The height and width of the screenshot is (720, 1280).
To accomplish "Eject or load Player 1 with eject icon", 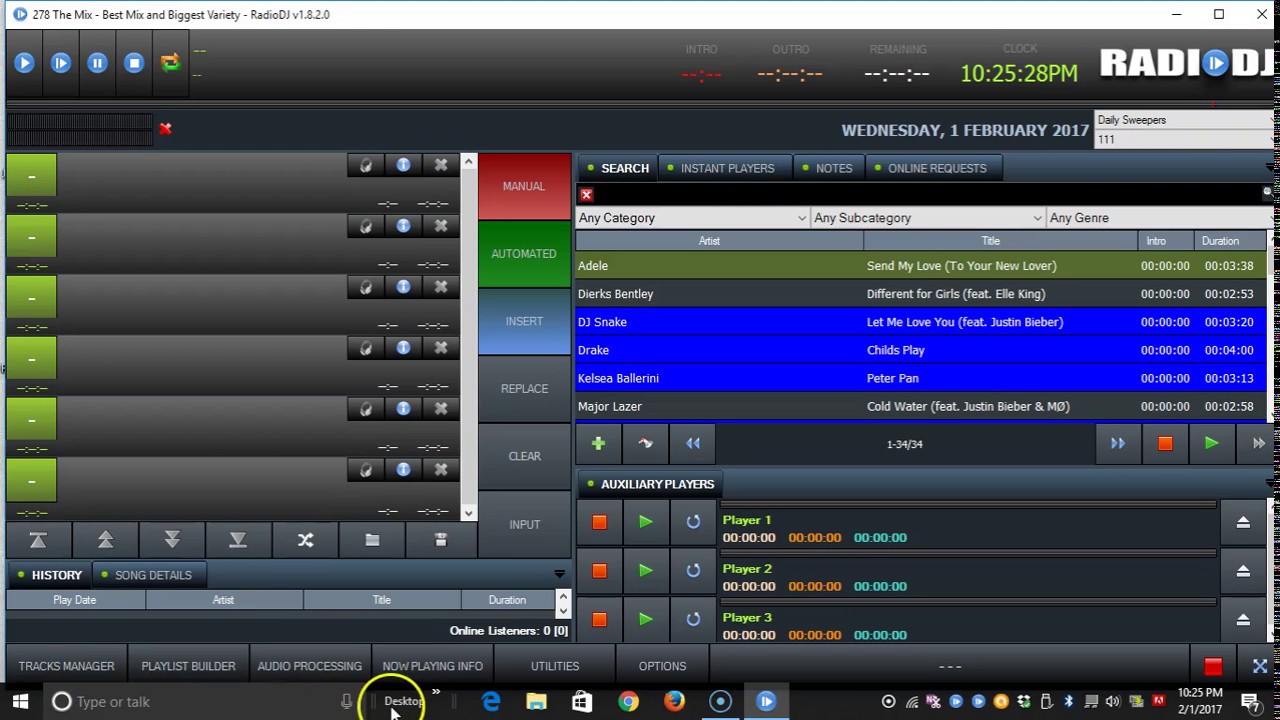I will [x=1243, y=522].
